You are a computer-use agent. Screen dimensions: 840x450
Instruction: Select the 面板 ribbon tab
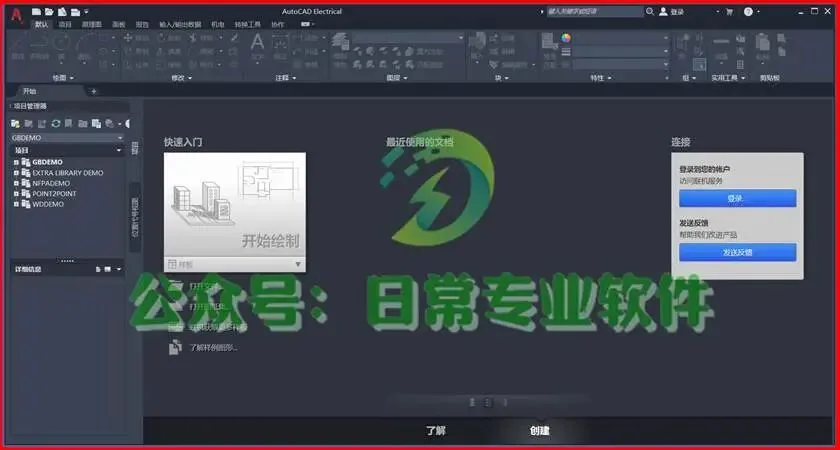(x=118, y=24)
